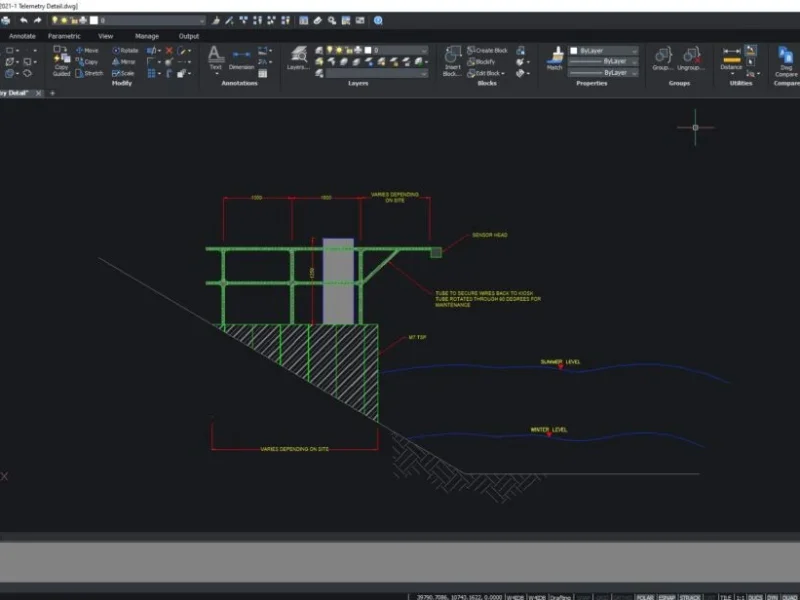Toggle ESNAP in status bar

[667, 597]
